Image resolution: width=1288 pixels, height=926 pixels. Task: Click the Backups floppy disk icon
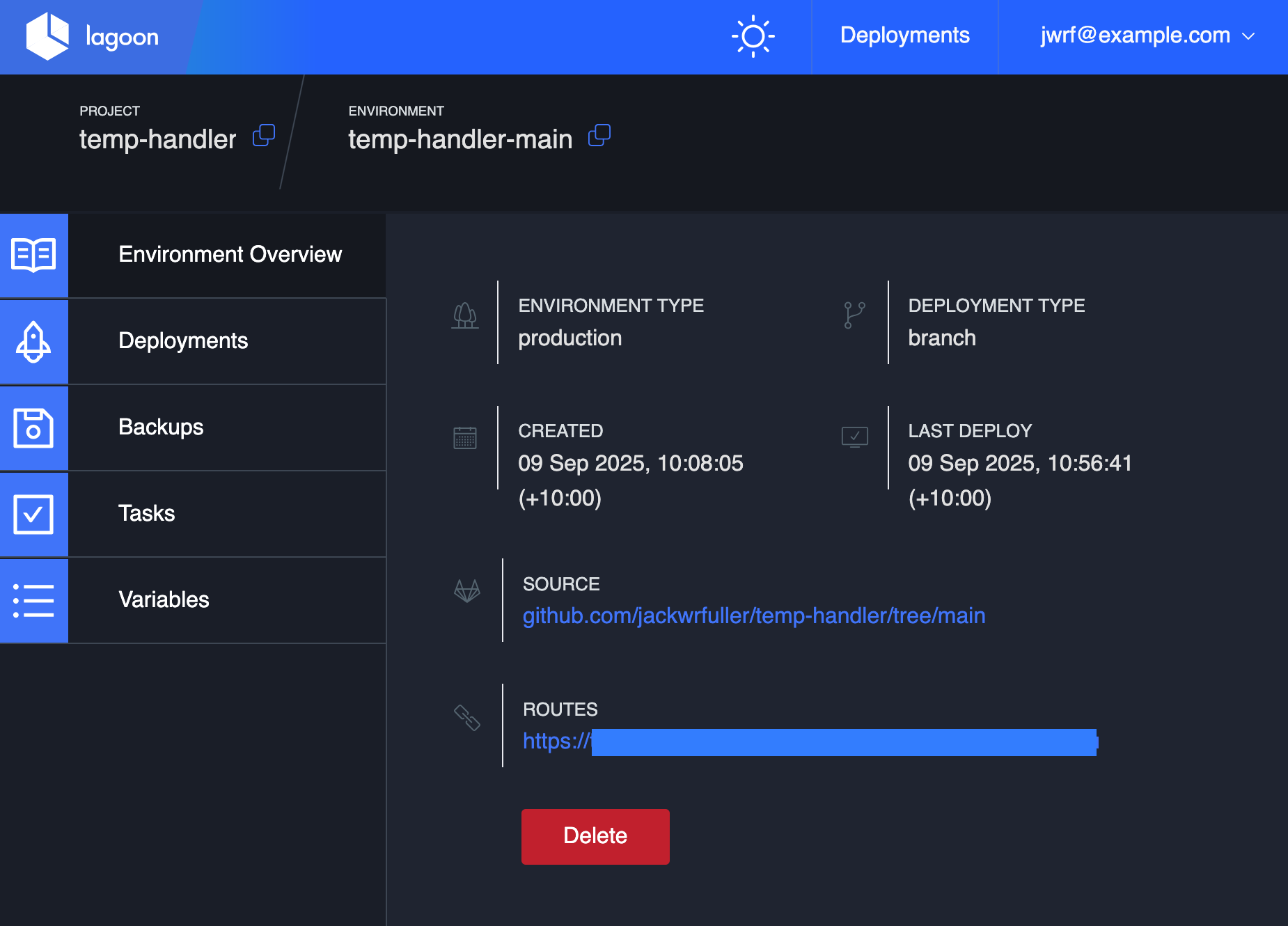pos(33,427)
